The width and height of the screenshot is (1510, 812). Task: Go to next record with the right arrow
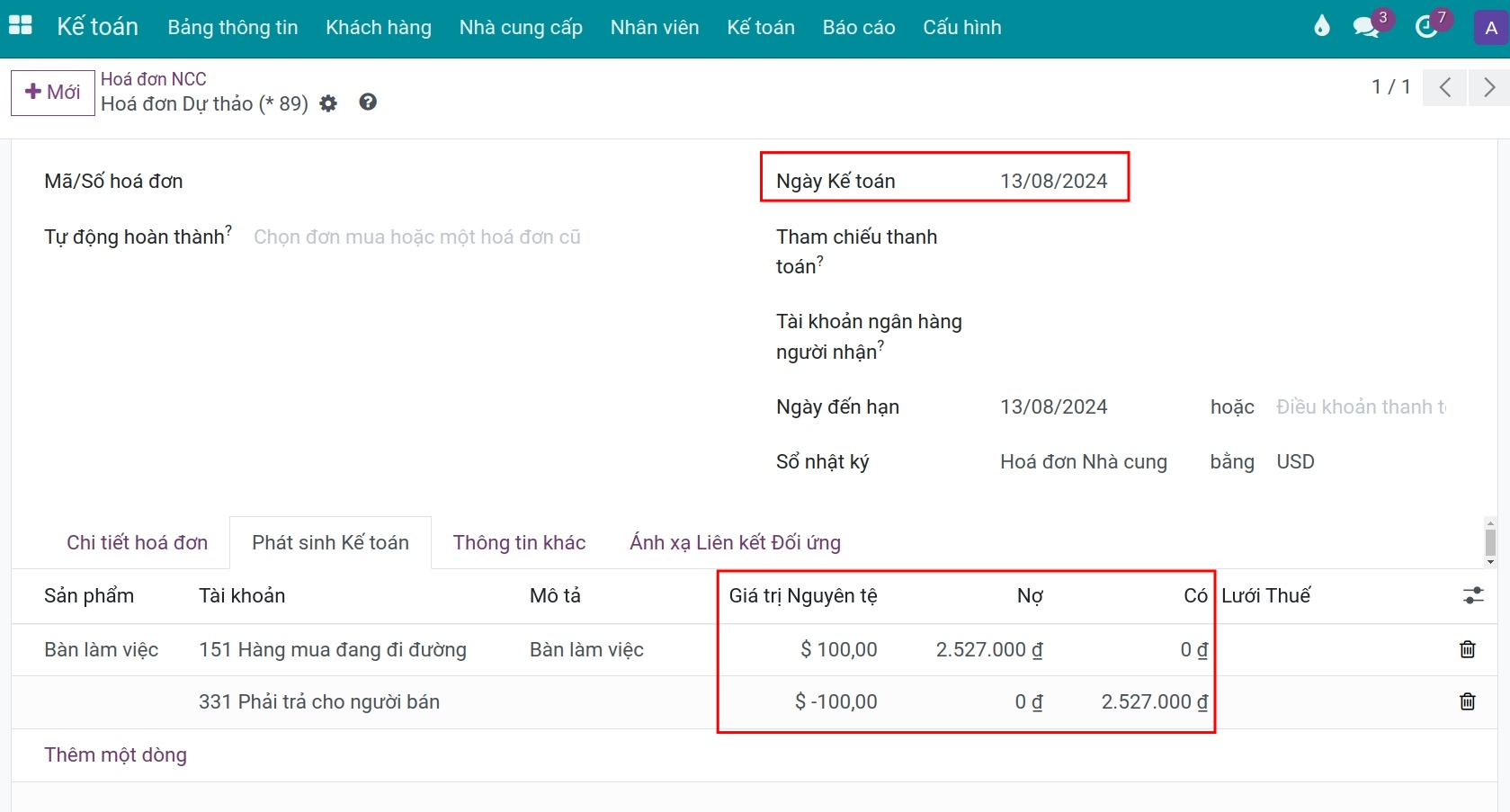coord(1489,87)
